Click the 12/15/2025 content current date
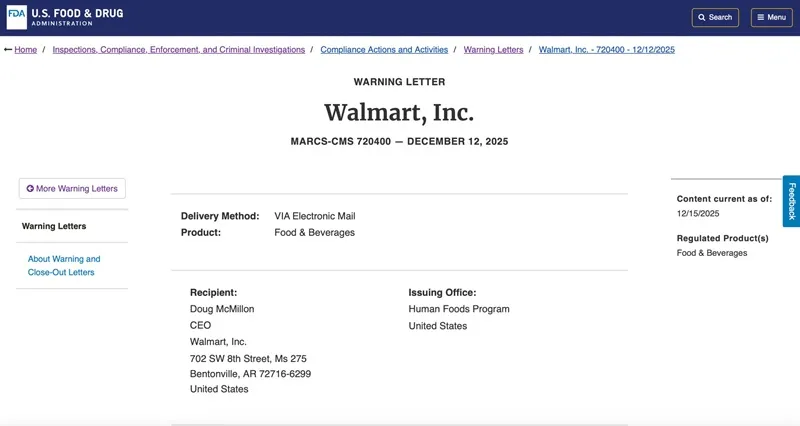This screenshot has width=800, height=426. click(698, 213)
